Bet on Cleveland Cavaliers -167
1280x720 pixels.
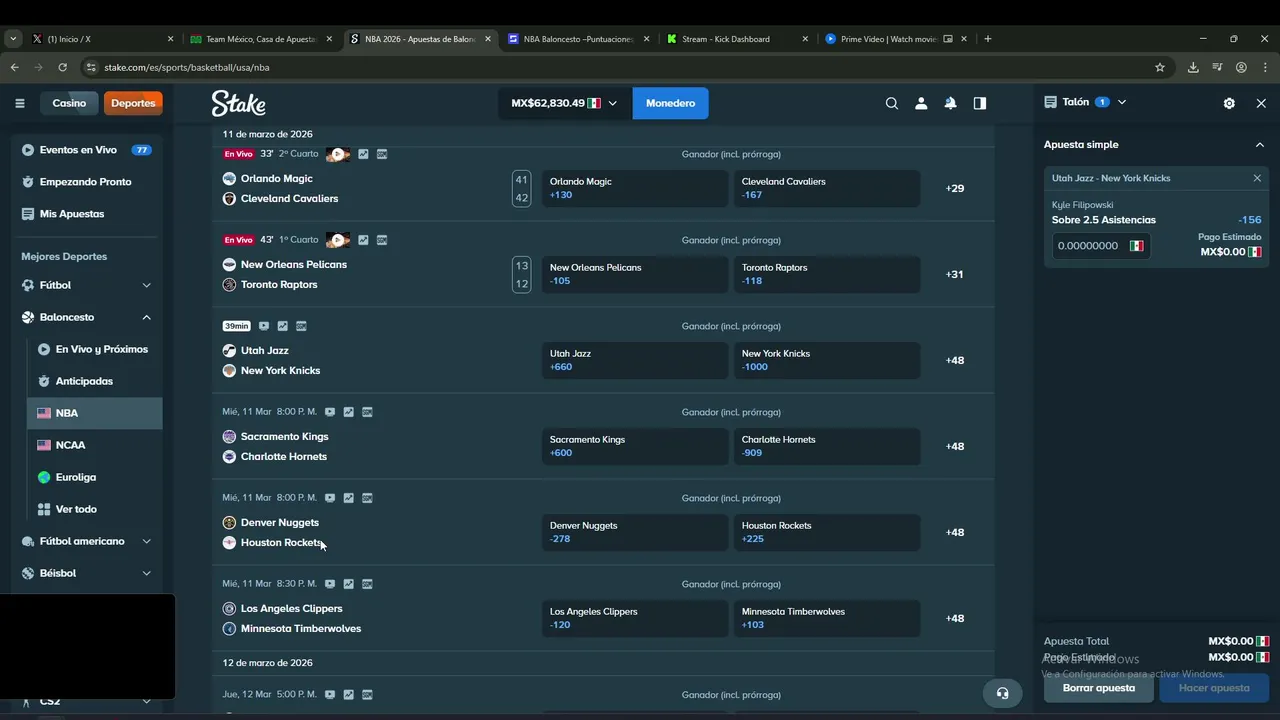(x=827, y=188)
